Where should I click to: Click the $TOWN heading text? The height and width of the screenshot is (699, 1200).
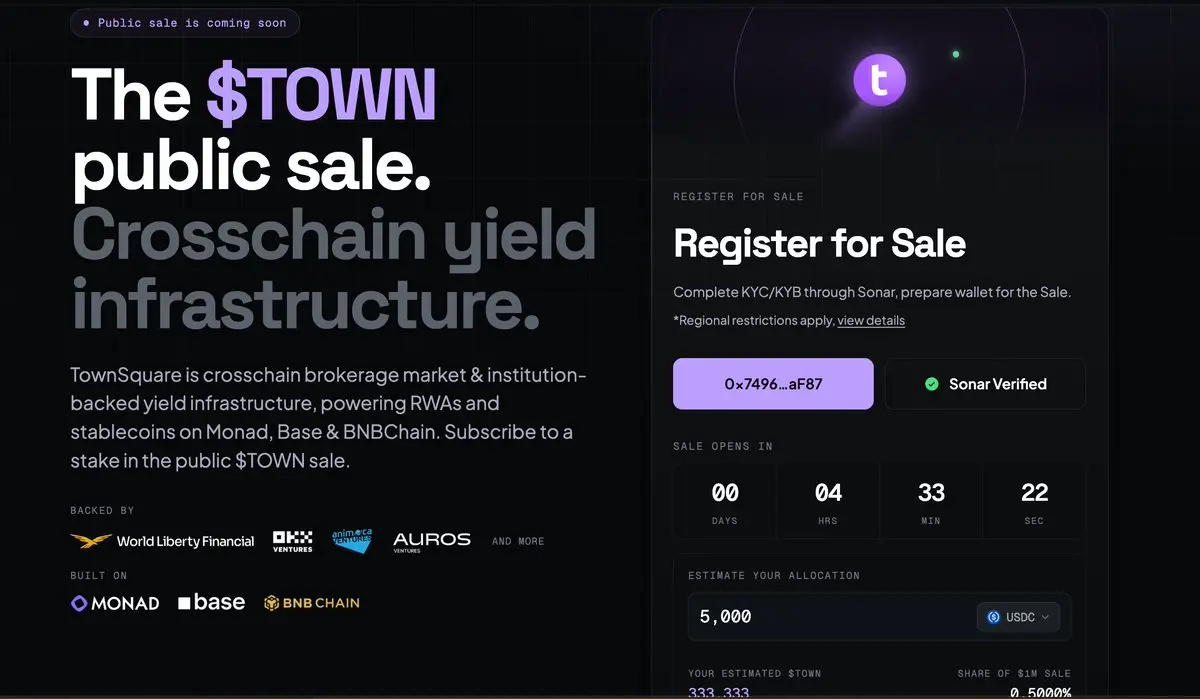click(x=321, y=95)
